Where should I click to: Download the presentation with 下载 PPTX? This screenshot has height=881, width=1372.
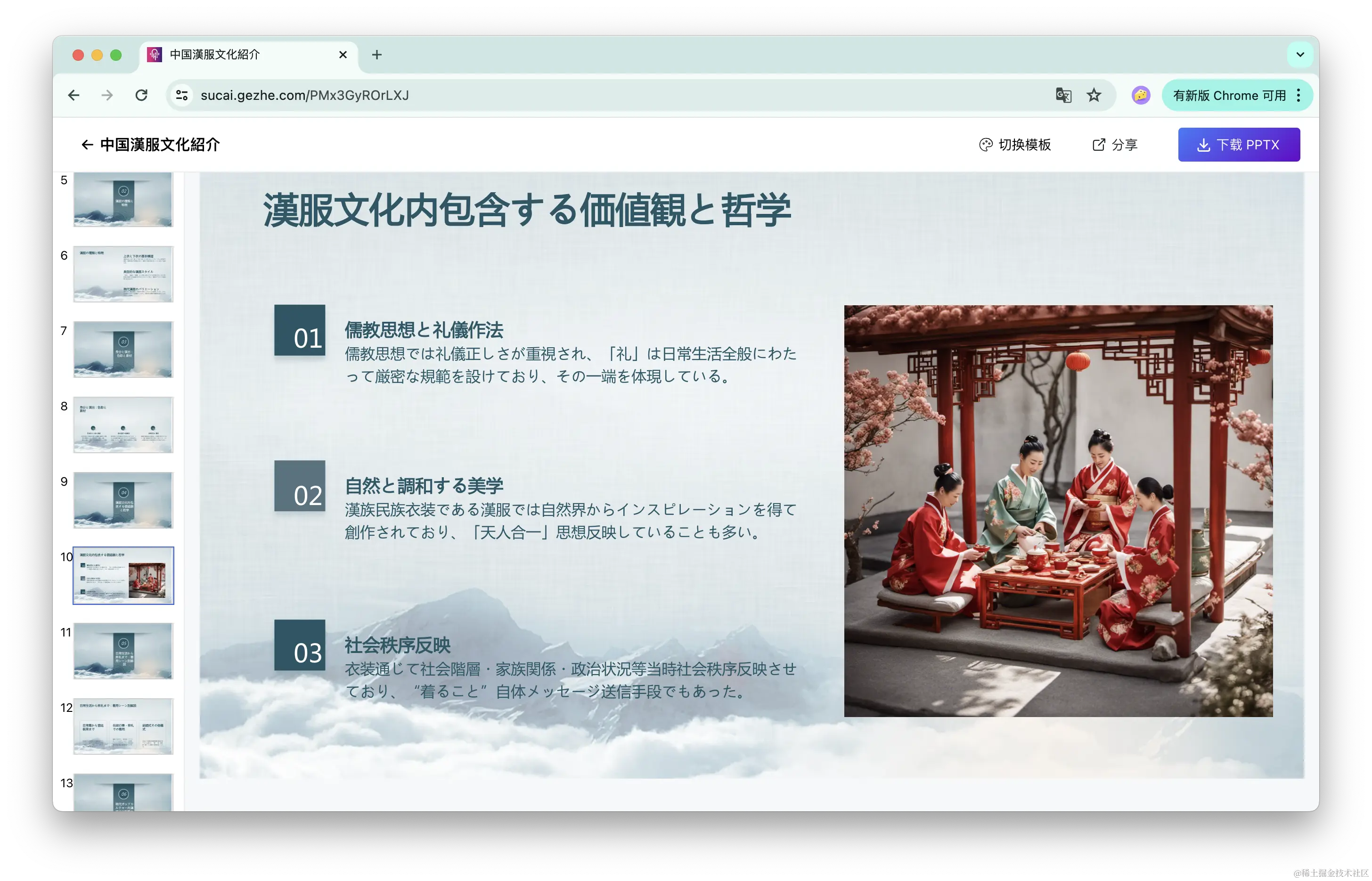pos(1239,145)
